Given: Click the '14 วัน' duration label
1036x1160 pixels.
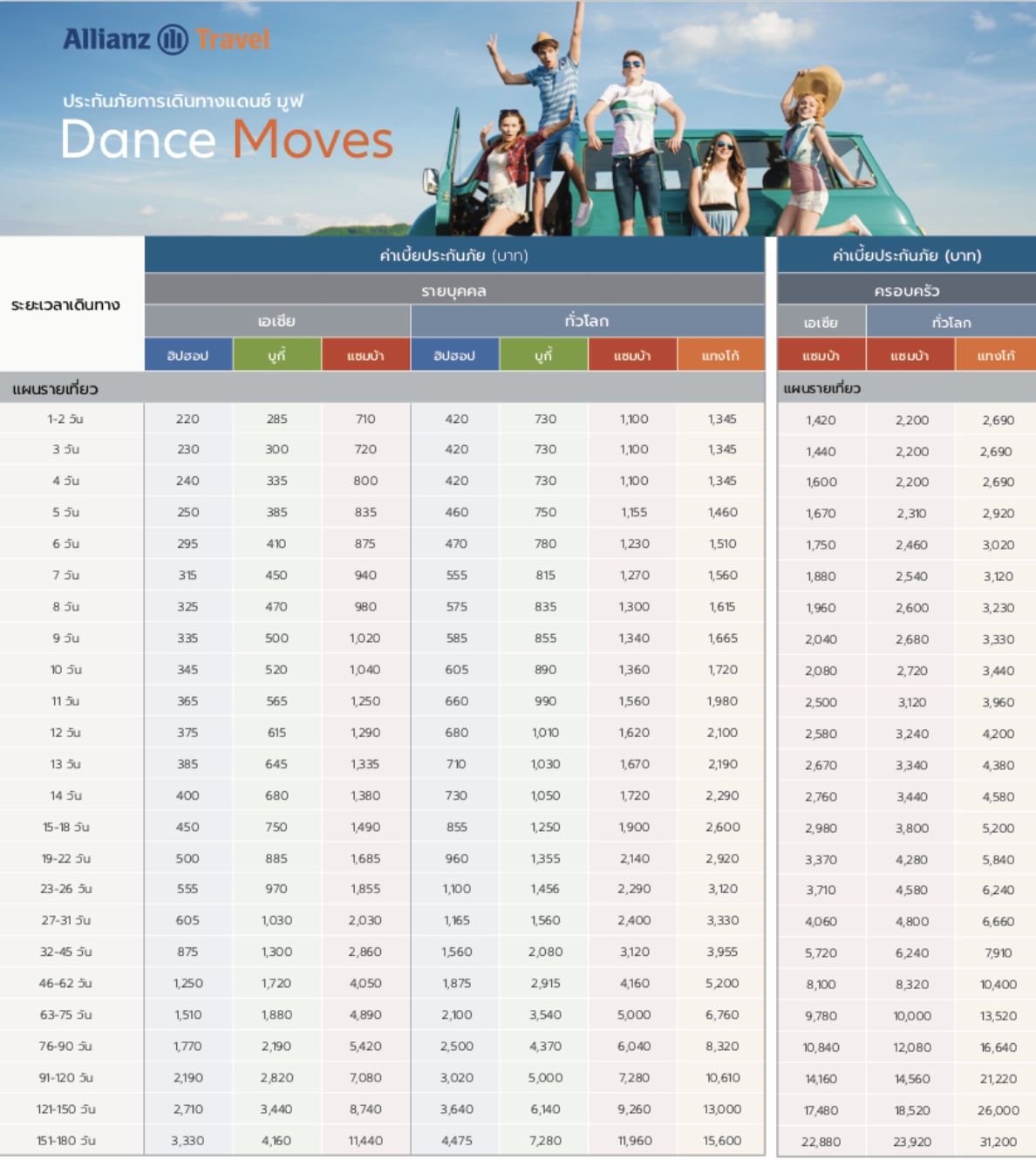Looking at the screenshot, I should pyautogui.click(x=65, y=795).
